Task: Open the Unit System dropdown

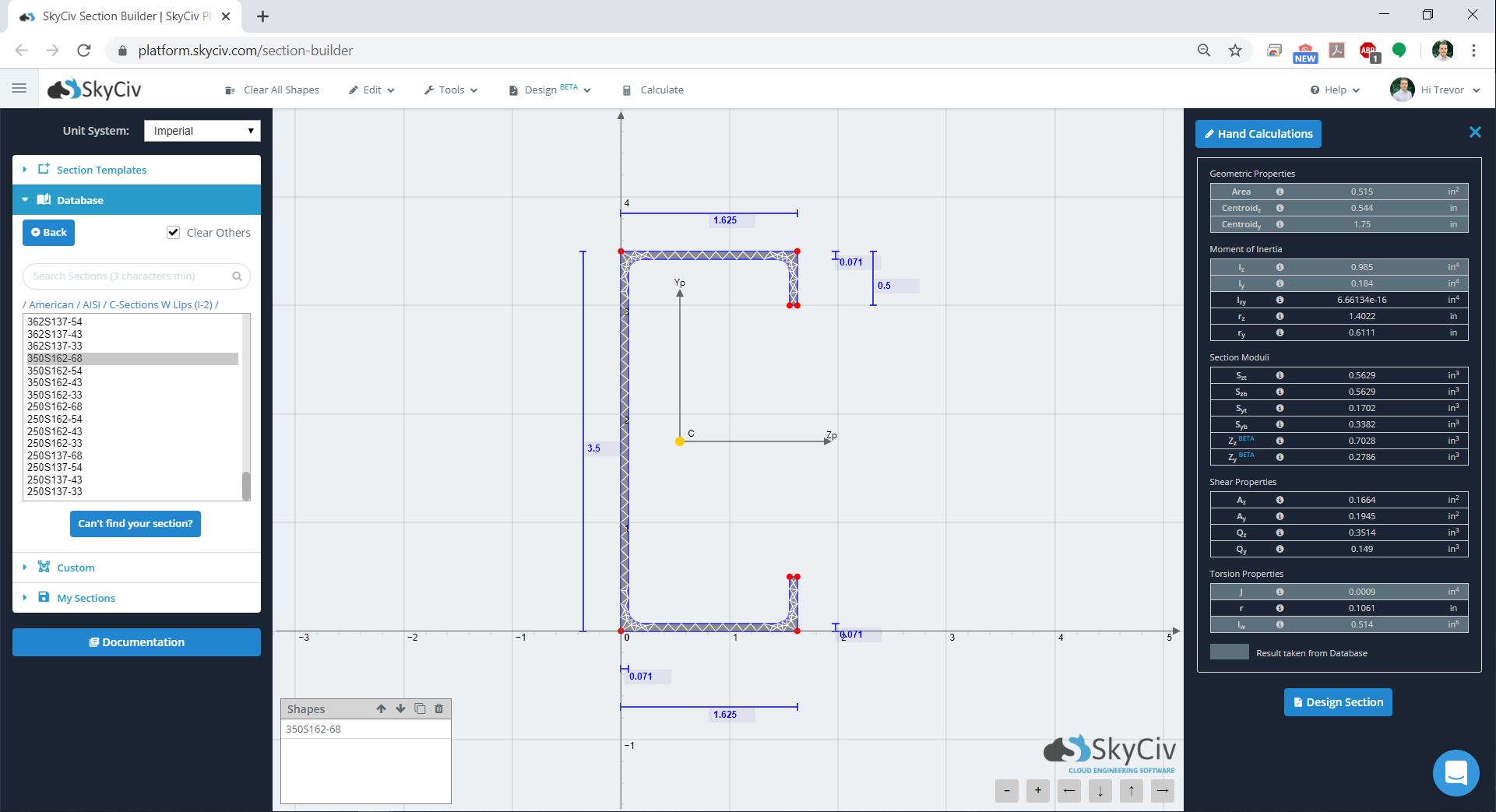Action: click(202, 131)
